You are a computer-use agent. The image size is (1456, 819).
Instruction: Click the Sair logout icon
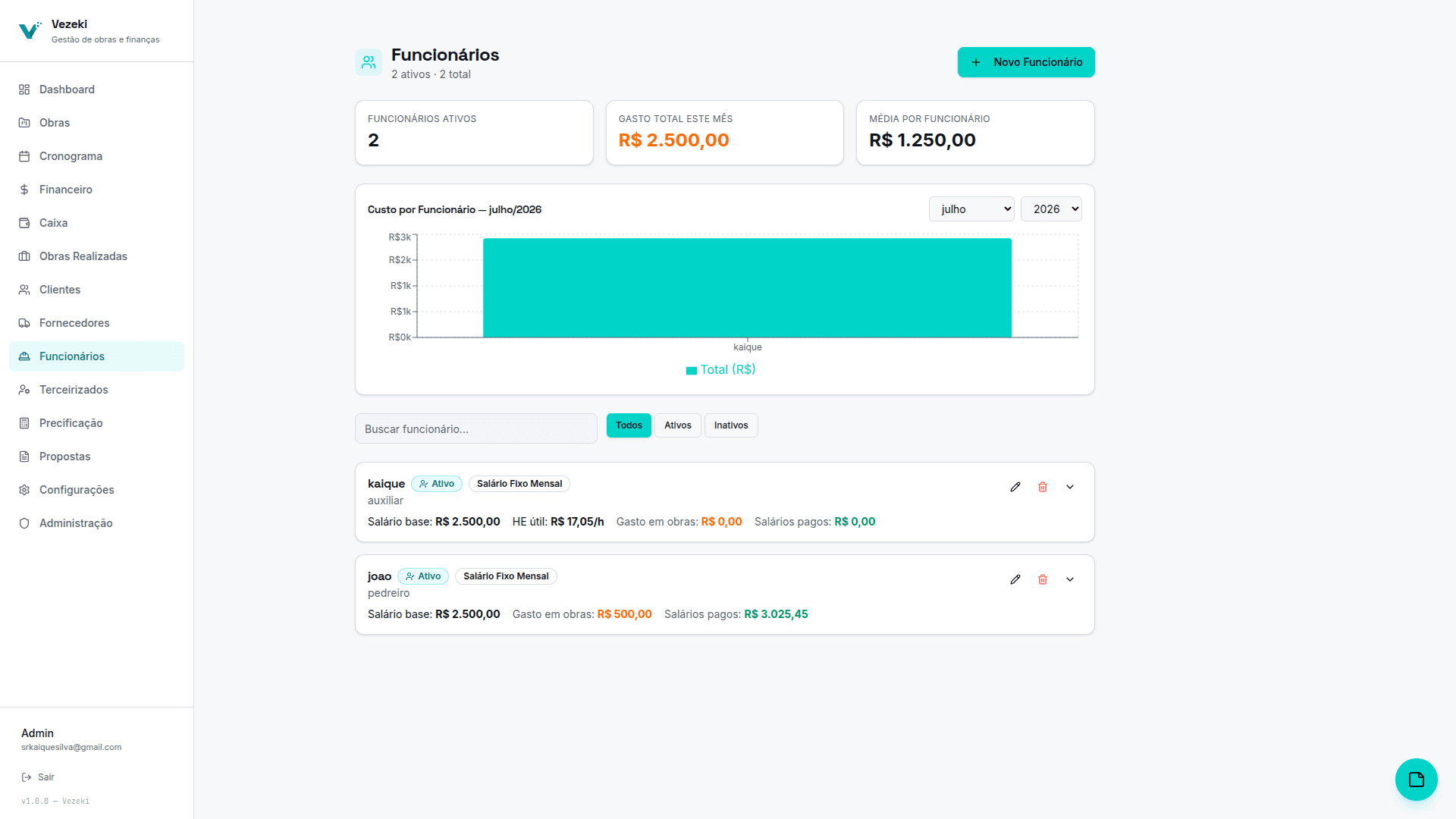[27, 777]
